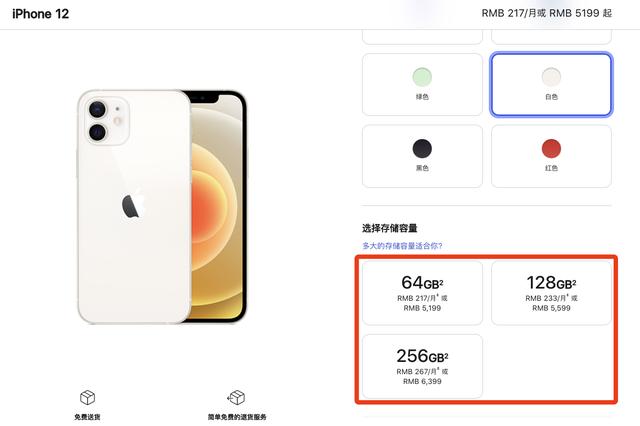Screen dimensions: 640x426
Task: Pick the black color circle
Action: tap(422, 149)
